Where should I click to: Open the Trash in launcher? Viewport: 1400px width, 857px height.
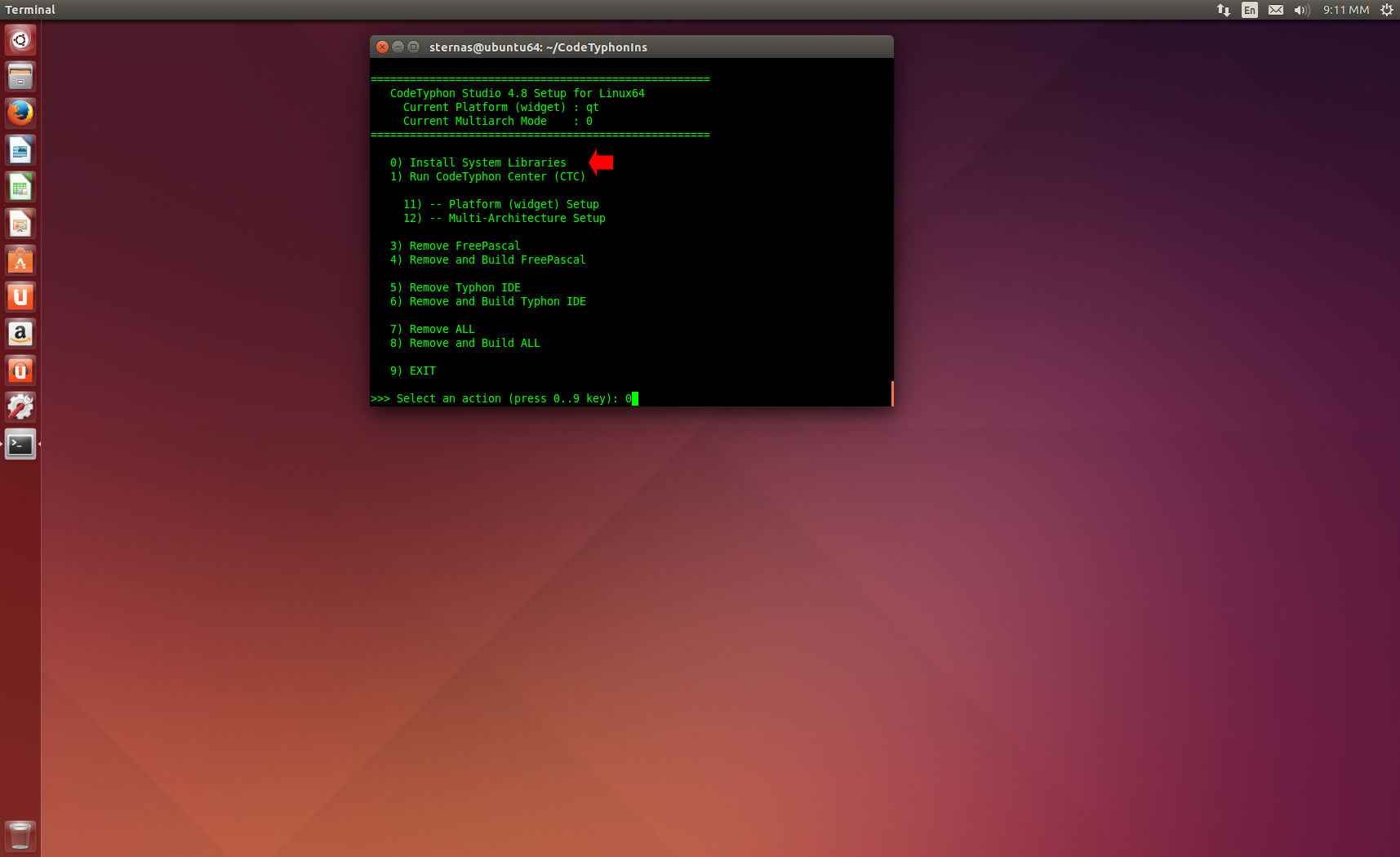(x=20, y=836)
